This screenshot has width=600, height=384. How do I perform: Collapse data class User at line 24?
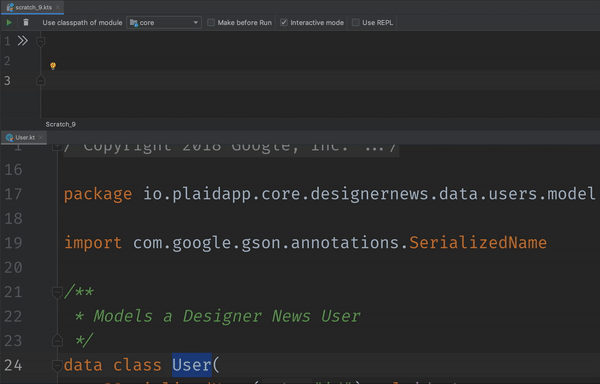click(57, 365)
